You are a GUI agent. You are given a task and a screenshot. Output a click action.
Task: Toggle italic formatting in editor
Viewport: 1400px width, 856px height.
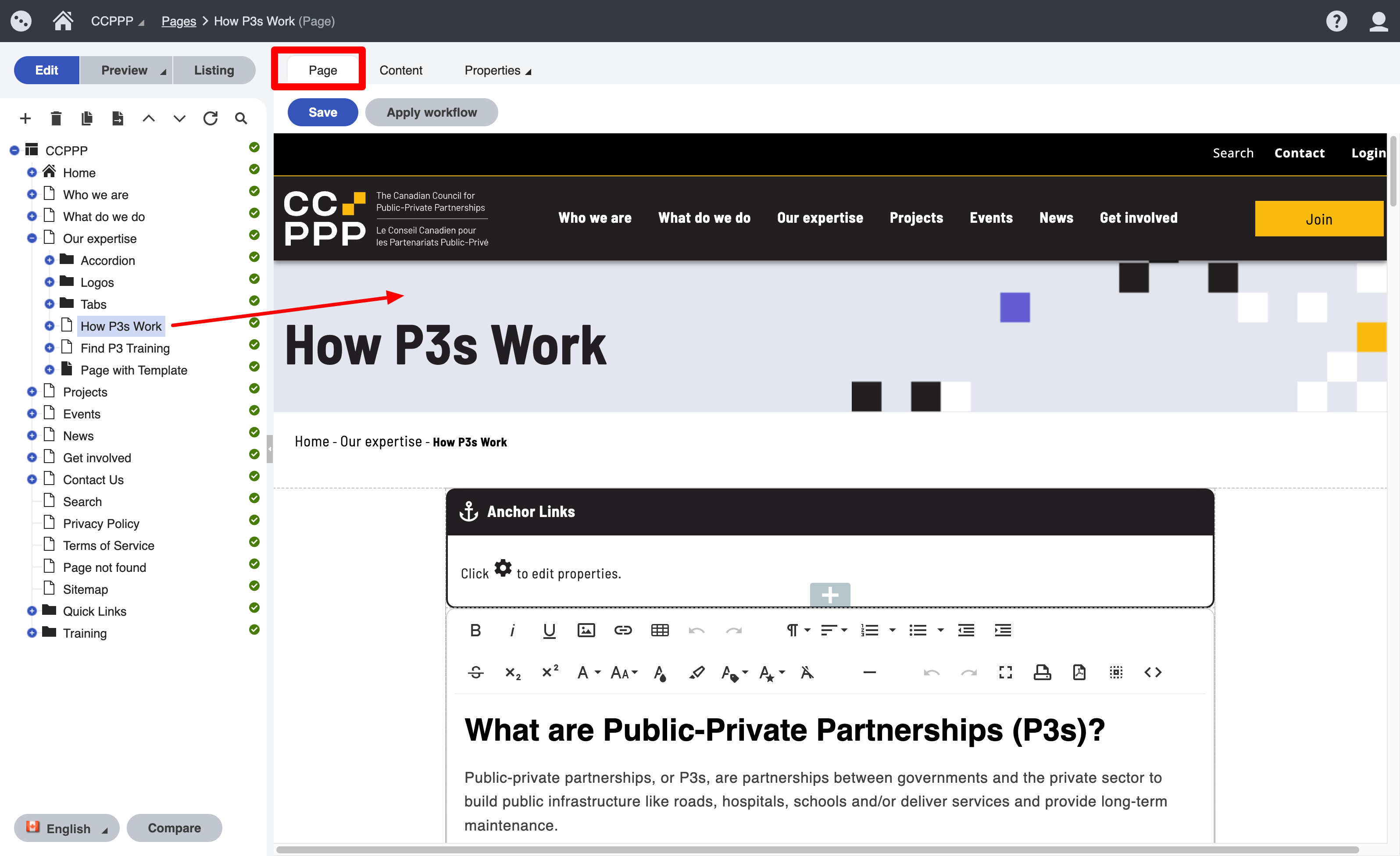(x=512, y=630)
